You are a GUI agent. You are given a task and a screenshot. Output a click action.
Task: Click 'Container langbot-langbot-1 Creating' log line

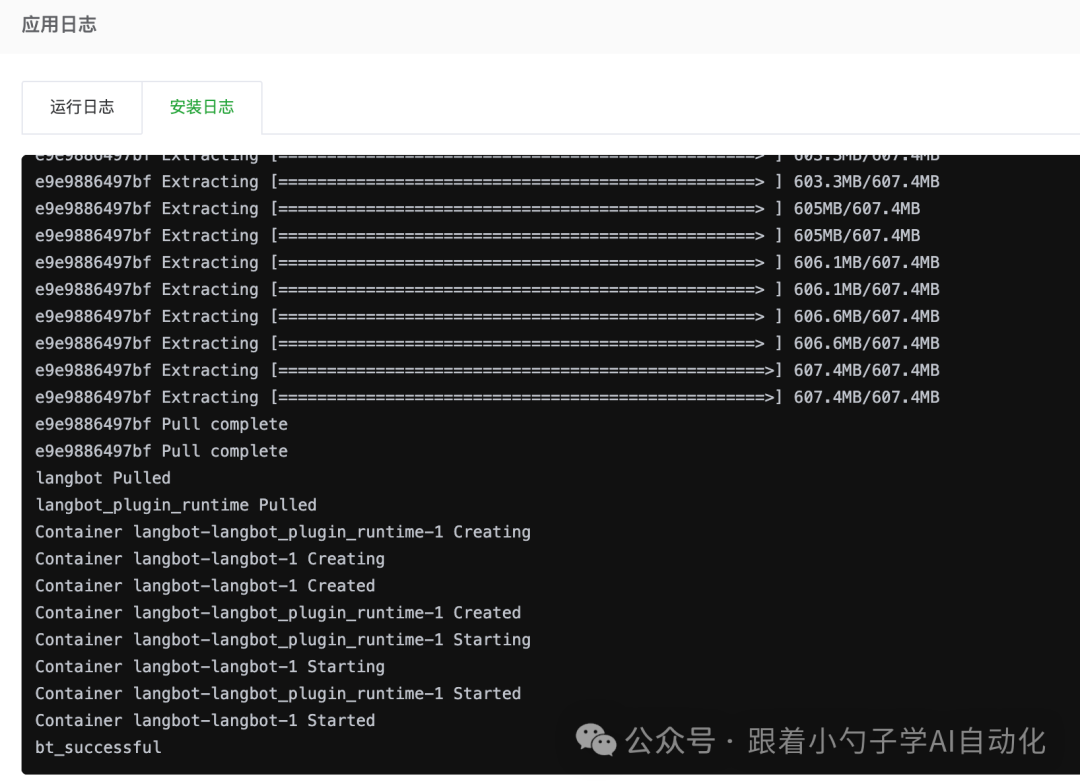point(209,559)
